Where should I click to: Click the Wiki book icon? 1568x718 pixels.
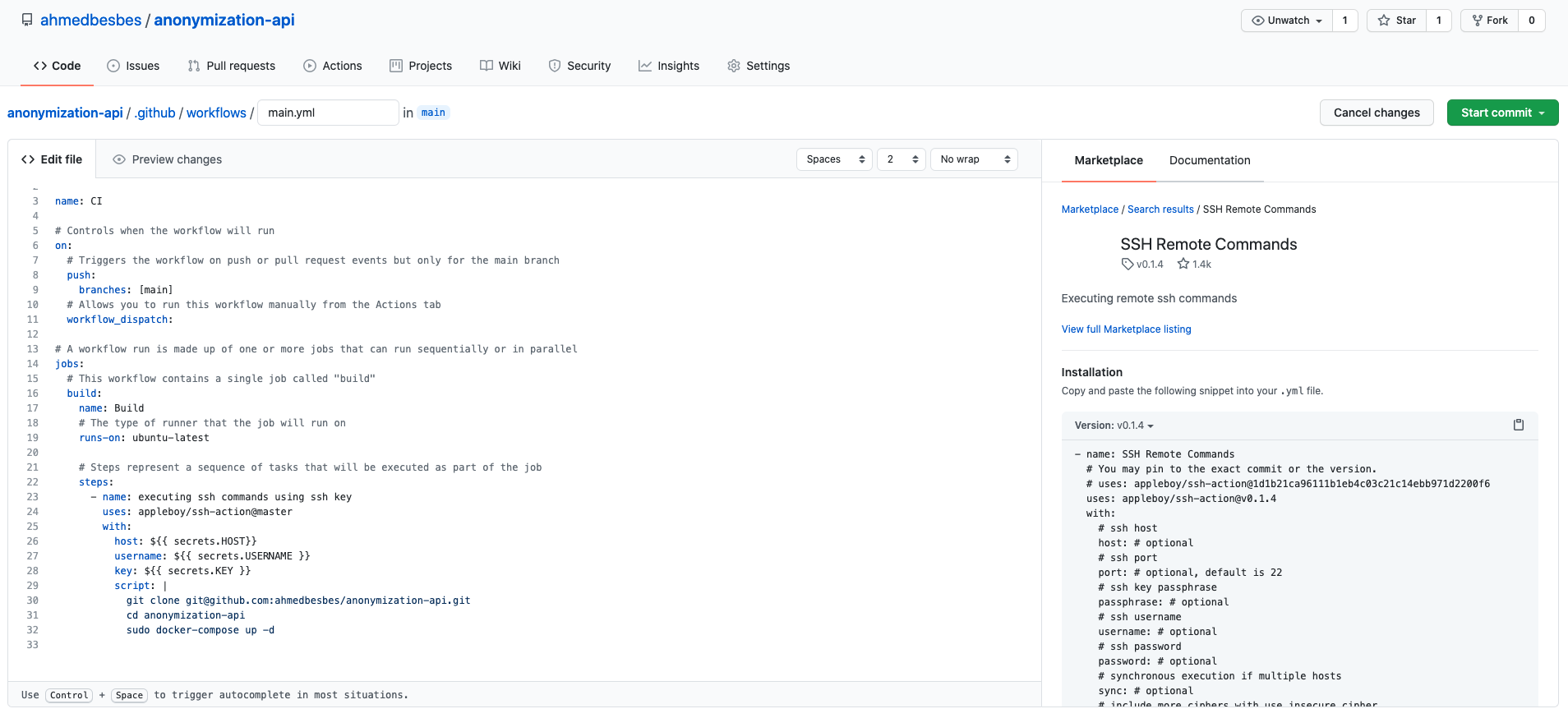pos(487,66)
